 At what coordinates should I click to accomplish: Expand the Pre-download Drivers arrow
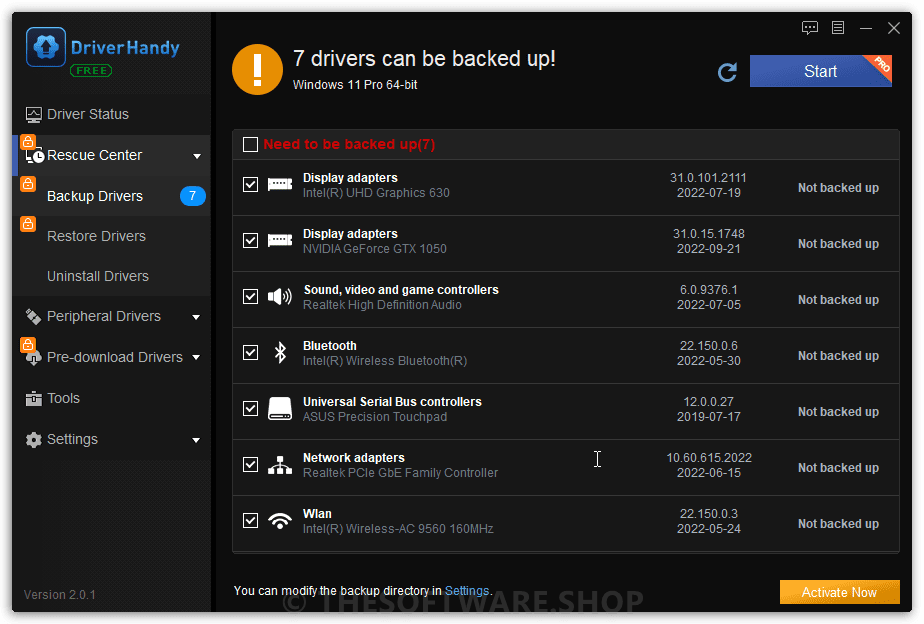pyautogui.click(x=196, y=358)
